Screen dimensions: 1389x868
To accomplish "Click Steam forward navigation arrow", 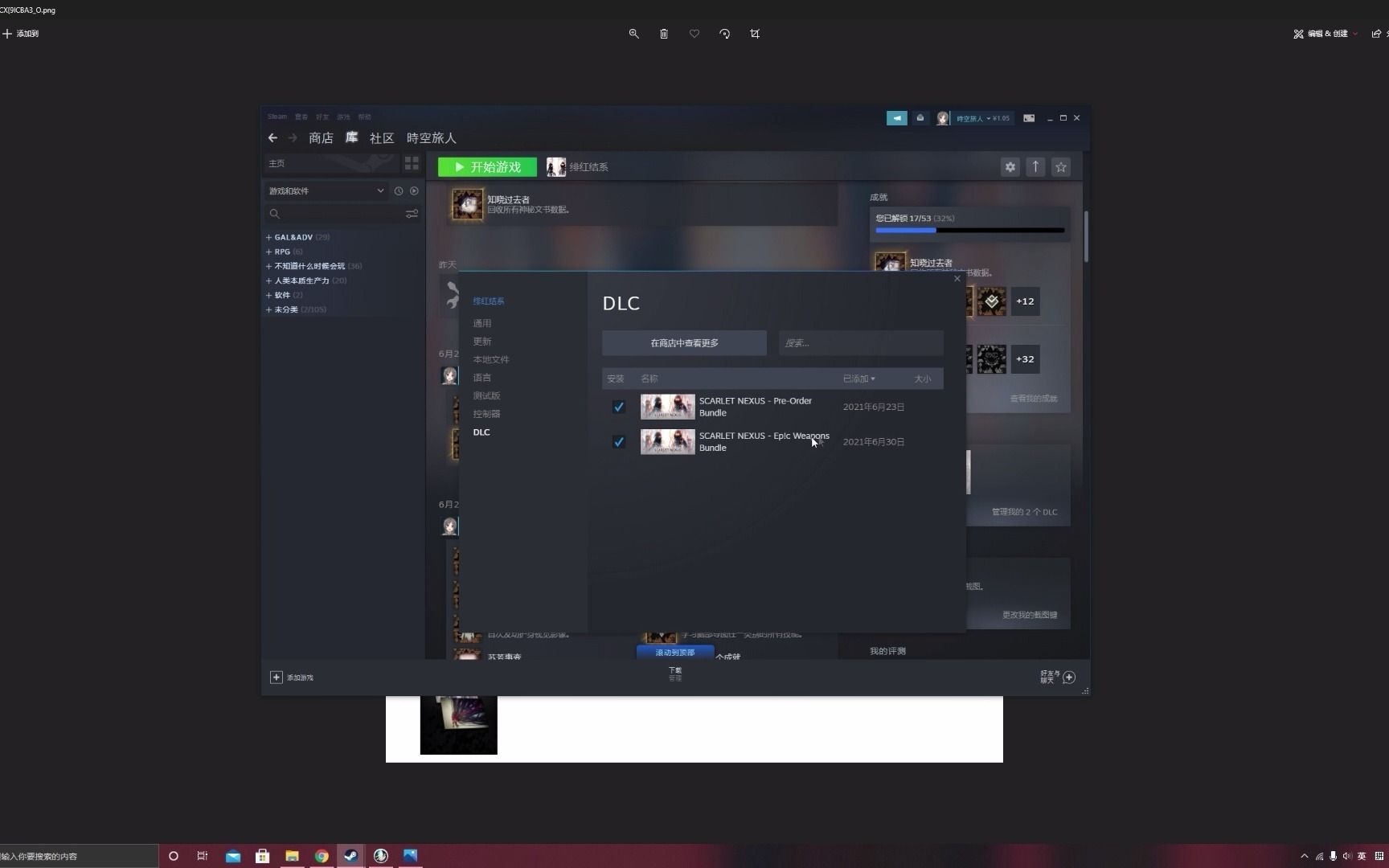I will tap(293, 138).
